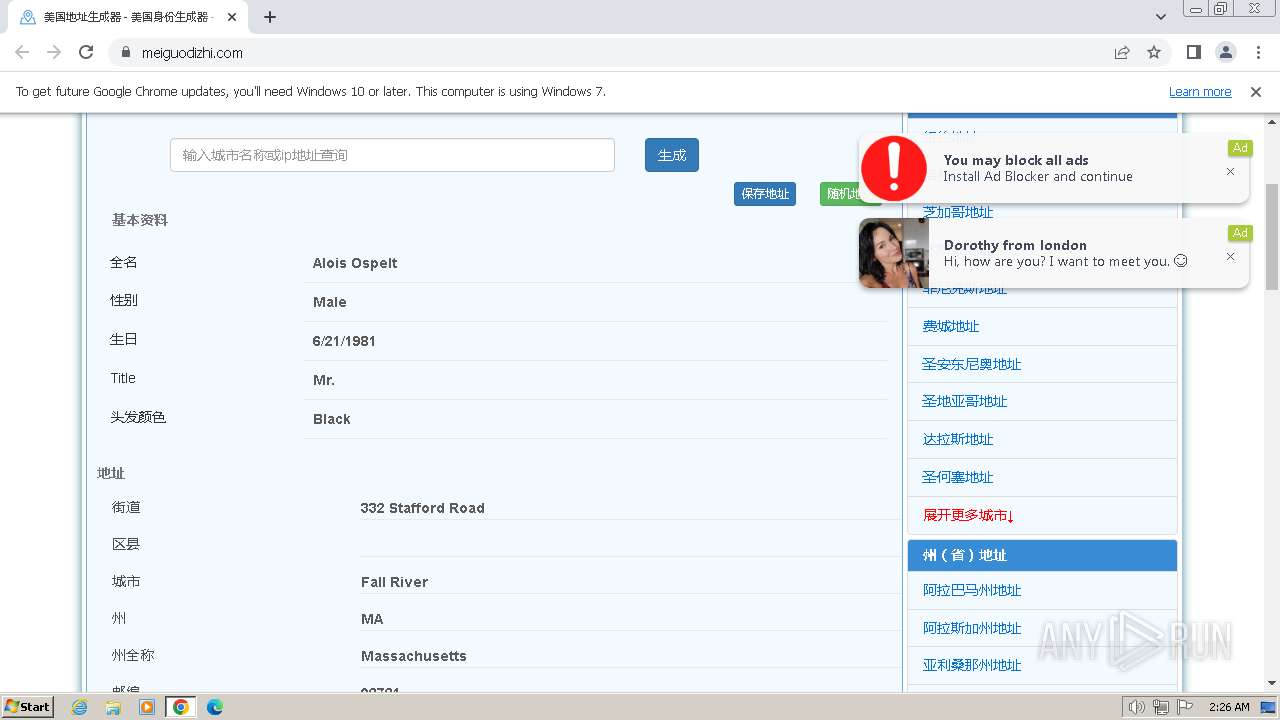The width and height of the screenshot is (1280, 720).
Task: Click the site lock icon in address bar
Action: point(126,53)
